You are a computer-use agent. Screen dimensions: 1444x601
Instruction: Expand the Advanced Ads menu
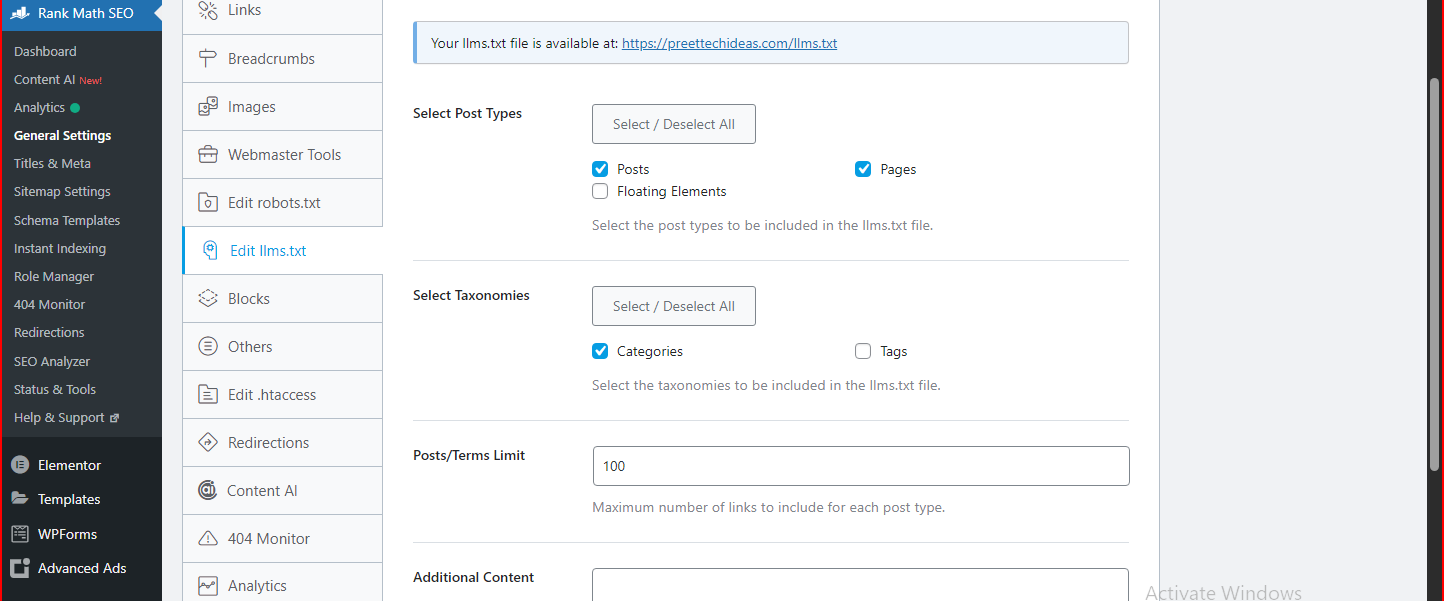click(81, 568)
